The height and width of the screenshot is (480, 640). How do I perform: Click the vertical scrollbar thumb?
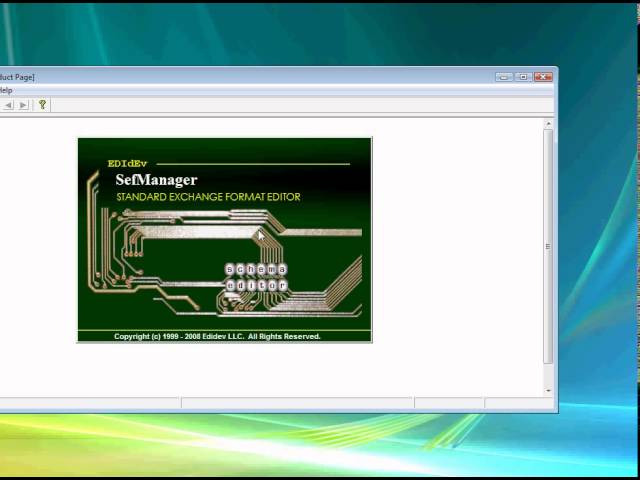[549, 247]
